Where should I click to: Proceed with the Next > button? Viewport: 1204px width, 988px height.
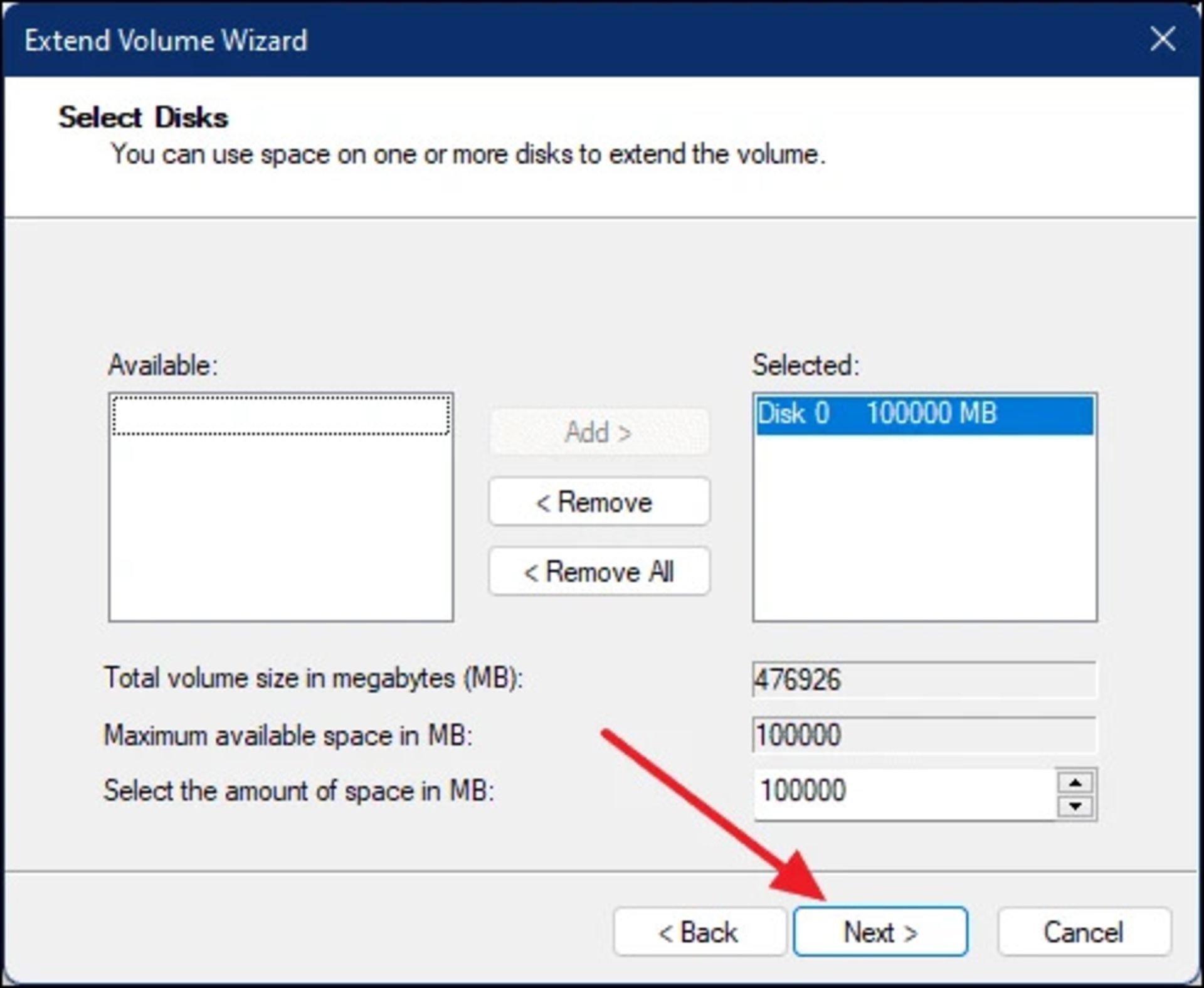click(880, 932)
